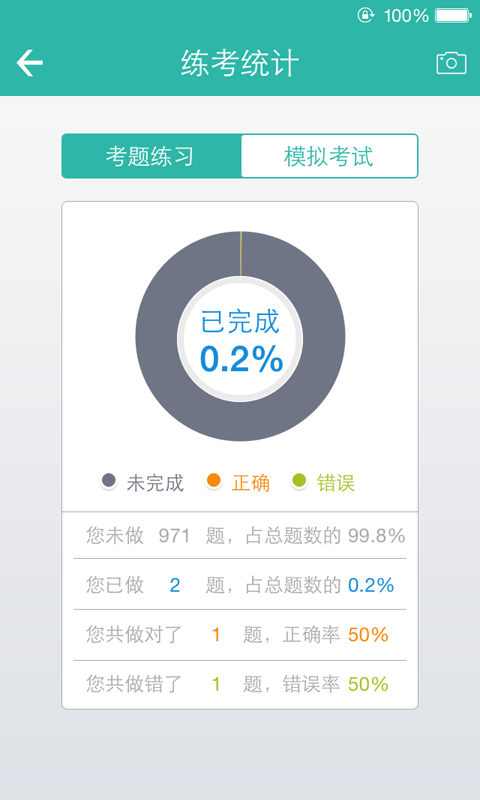Viewport: 480px width, 800px height.
Task: Tap the 正确 legend label
Action: click(x=250, y=483)
